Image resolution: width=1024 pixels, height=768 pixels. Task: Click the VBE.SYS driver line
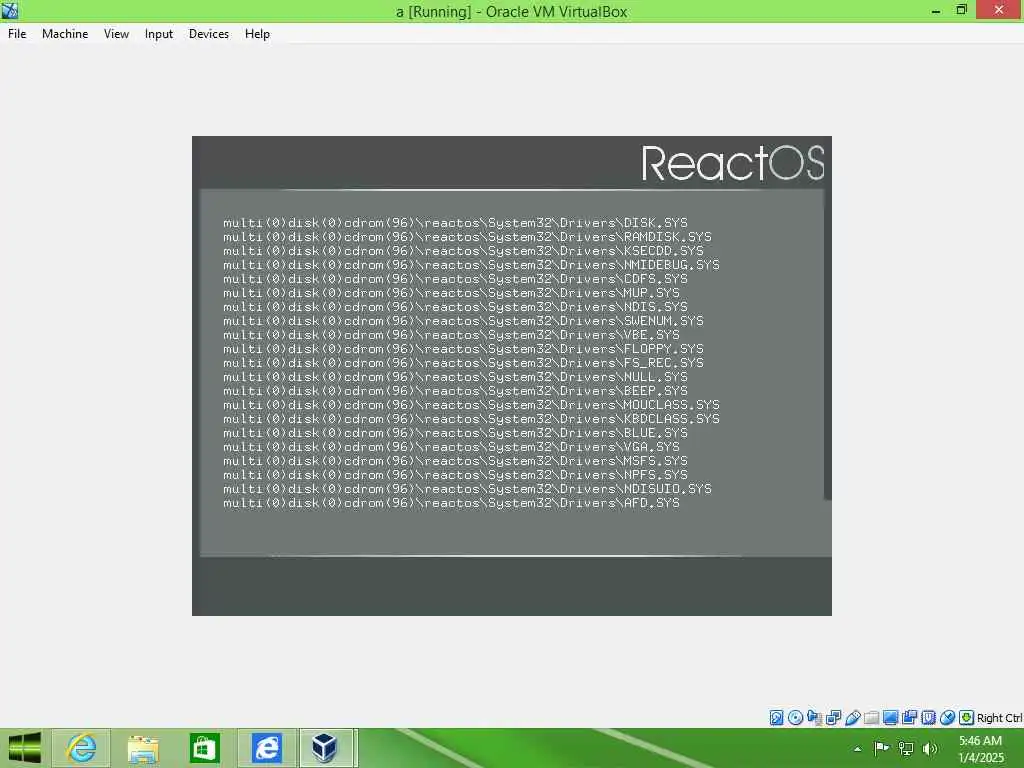[451, 335]
